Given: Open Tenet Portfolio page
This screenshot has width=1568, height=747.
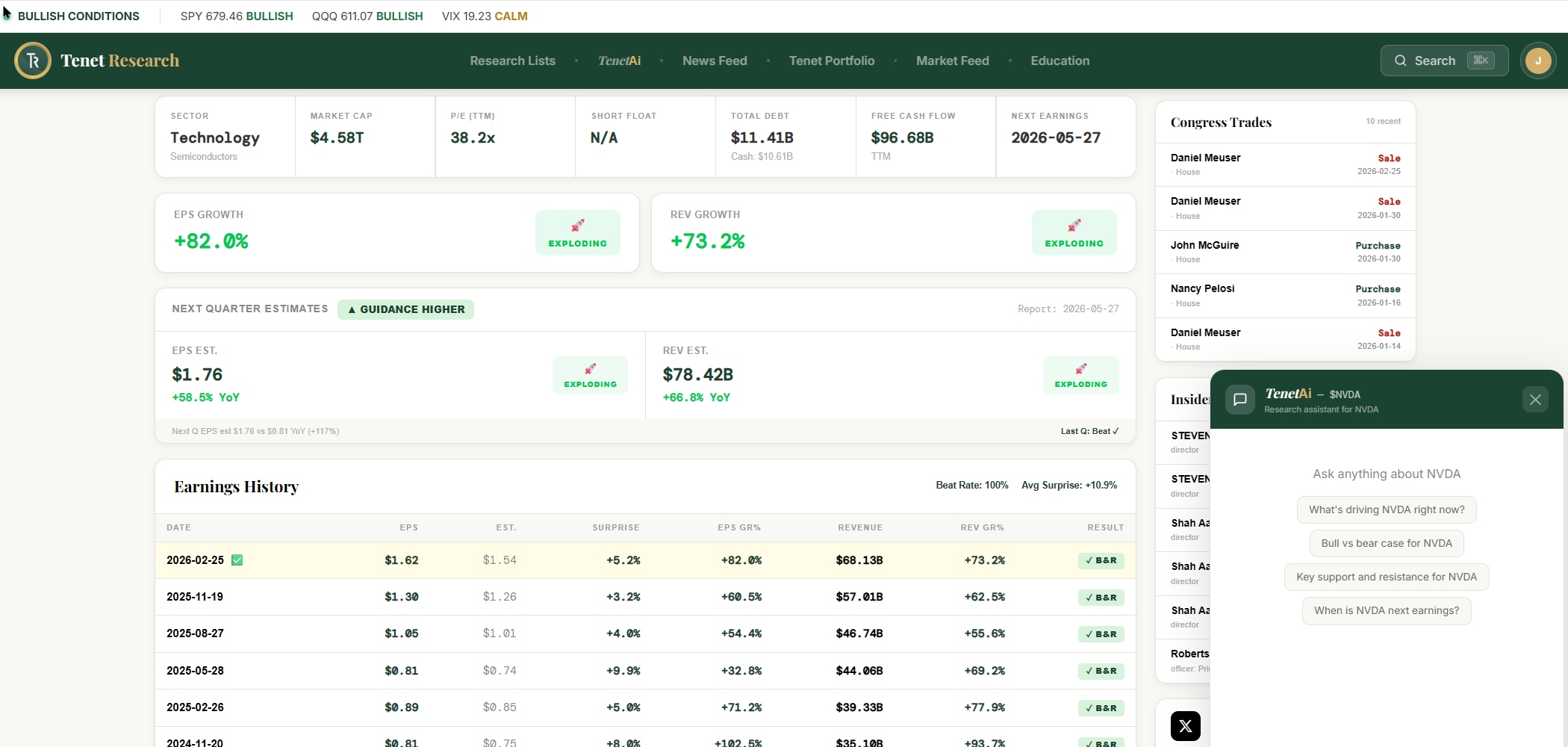Looking at the screenshot, I should click(x=832, y=61).
